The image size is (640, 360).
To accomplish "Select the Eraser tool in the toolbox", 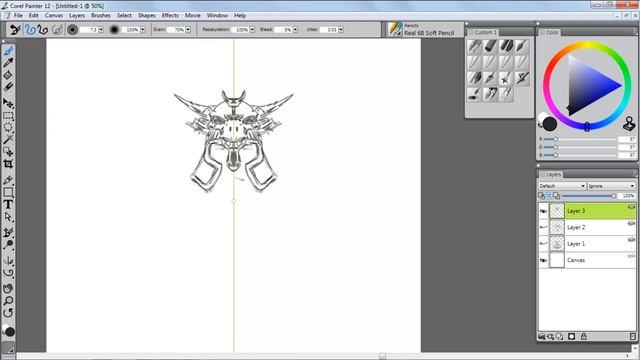I will click(x=8, y=87).
